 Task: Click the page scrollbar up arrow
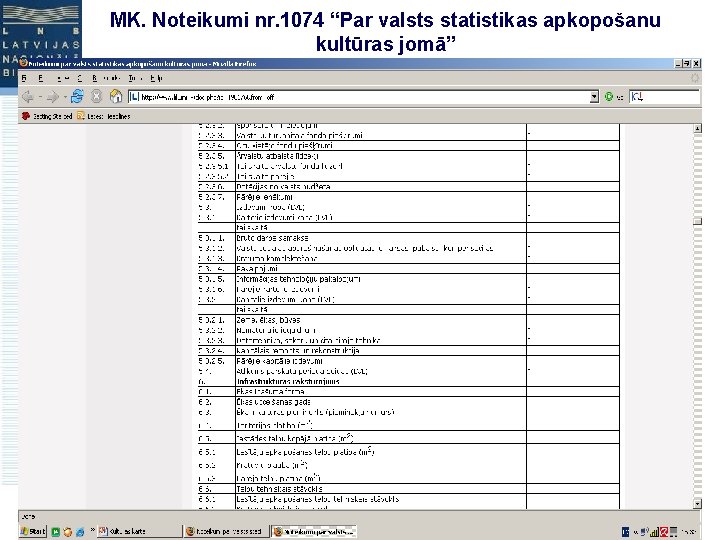[x=697, y=128]
